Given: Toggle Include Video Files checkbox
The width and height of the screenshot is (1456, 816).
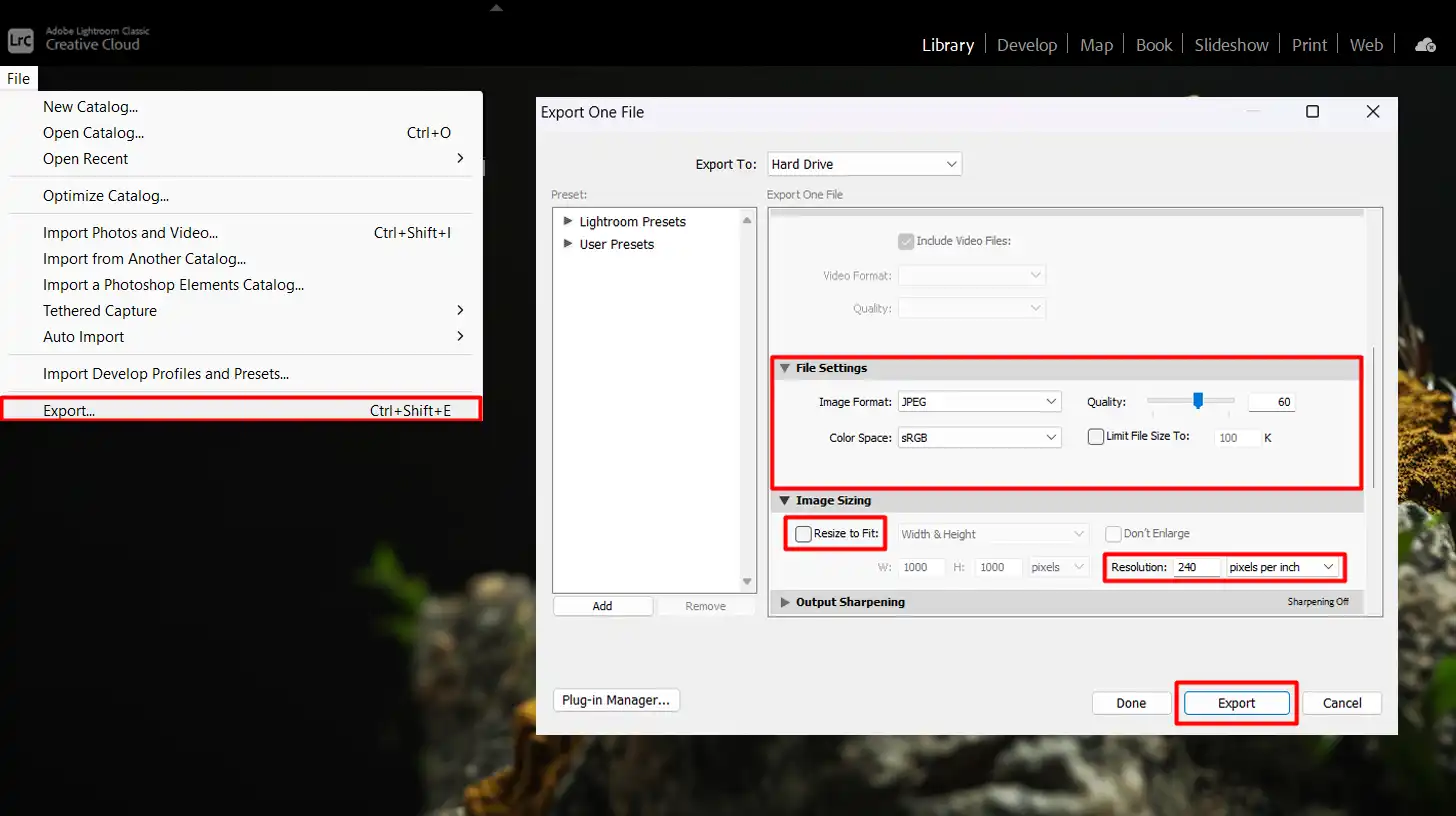Looking at the screenshot, I should click(905, 241).
